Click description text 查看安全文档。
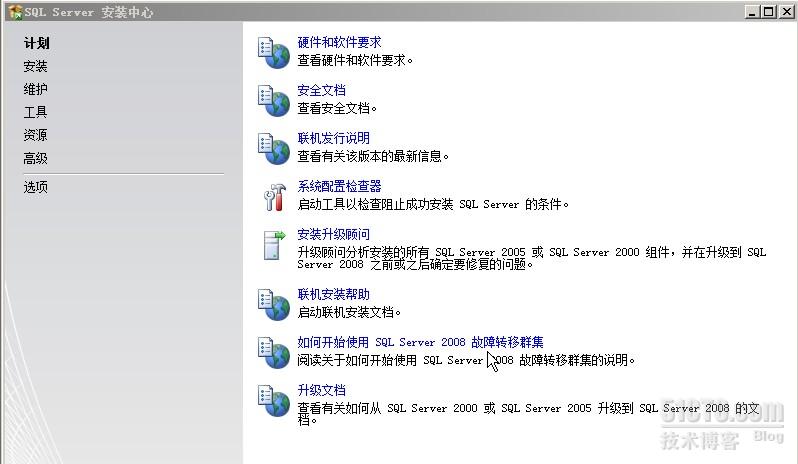Screen dimensions: 798x464 tap(337, 108)
